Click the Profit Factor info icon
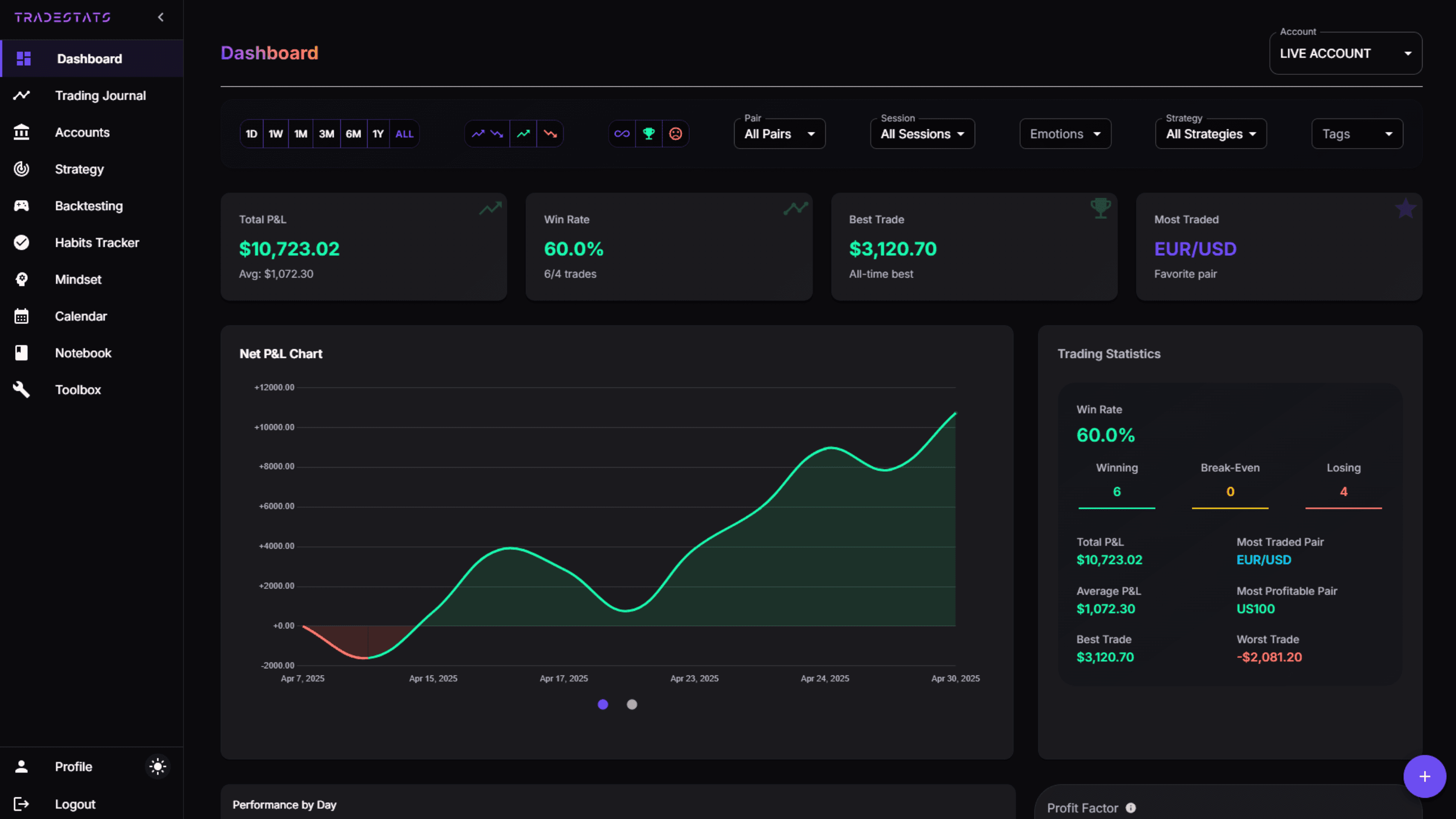The height and width of the screenshot is (819, 1456). click(1130, 808)
